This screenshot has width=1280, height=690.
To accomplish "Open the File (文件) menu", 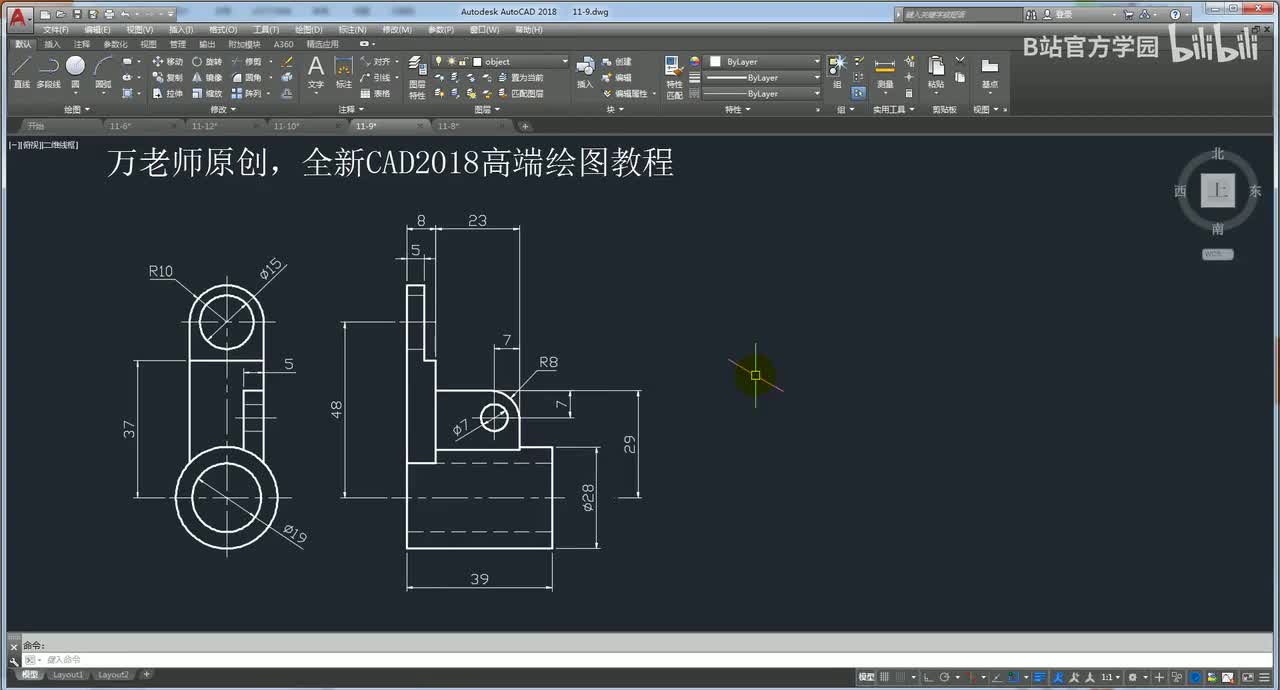I will coord(56,30).
